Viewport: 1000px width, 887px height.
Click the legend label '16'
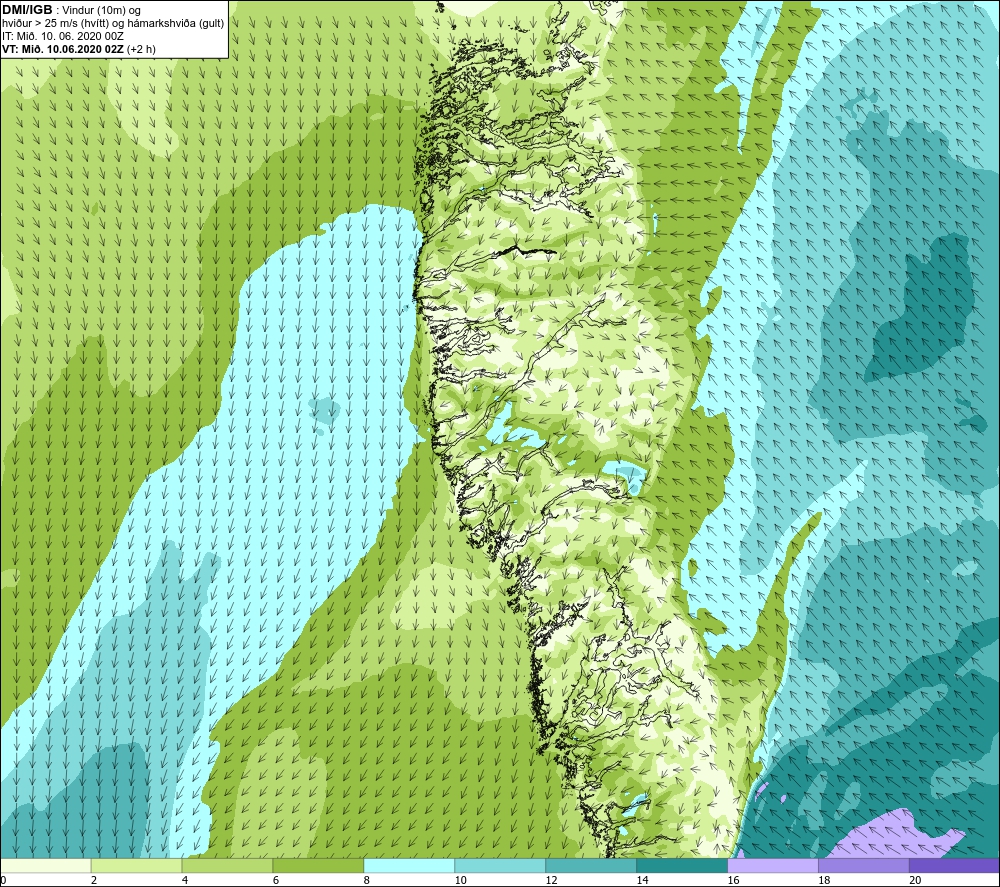point(733,880)
